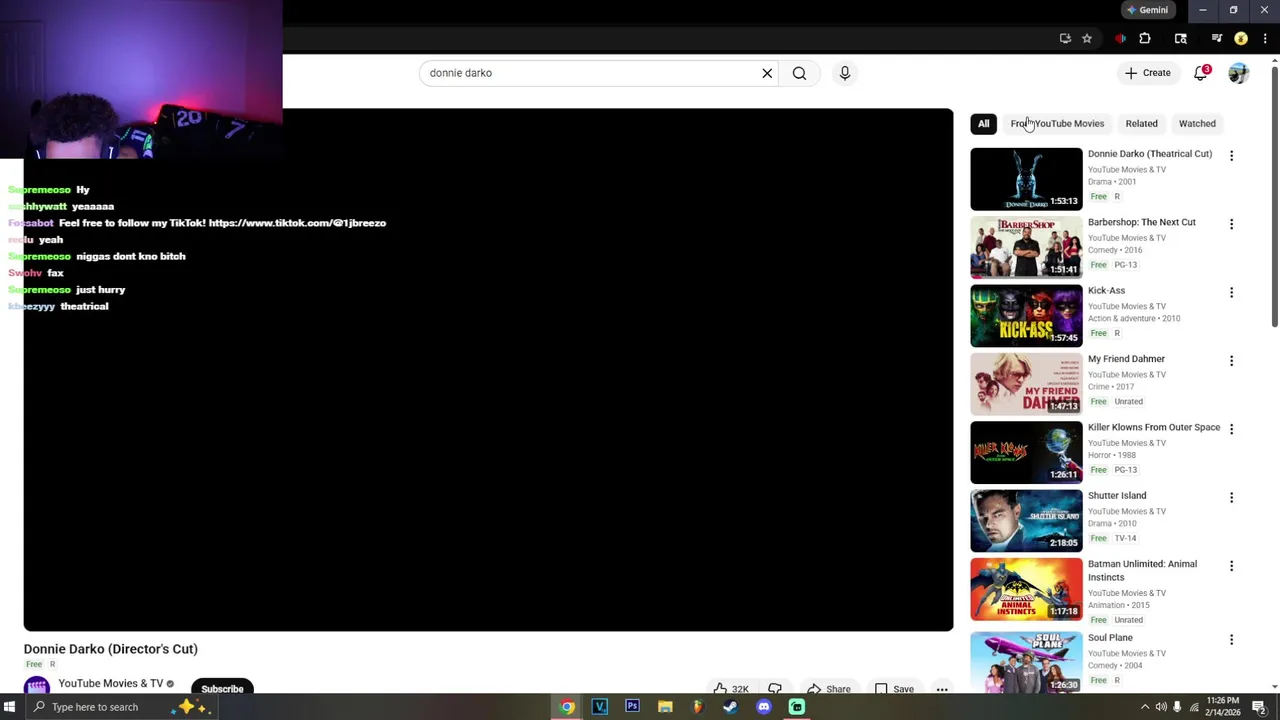Open YouTube notifications bell
The height and width of the screenshot is (720, 1280).
tap(1201, 73)
